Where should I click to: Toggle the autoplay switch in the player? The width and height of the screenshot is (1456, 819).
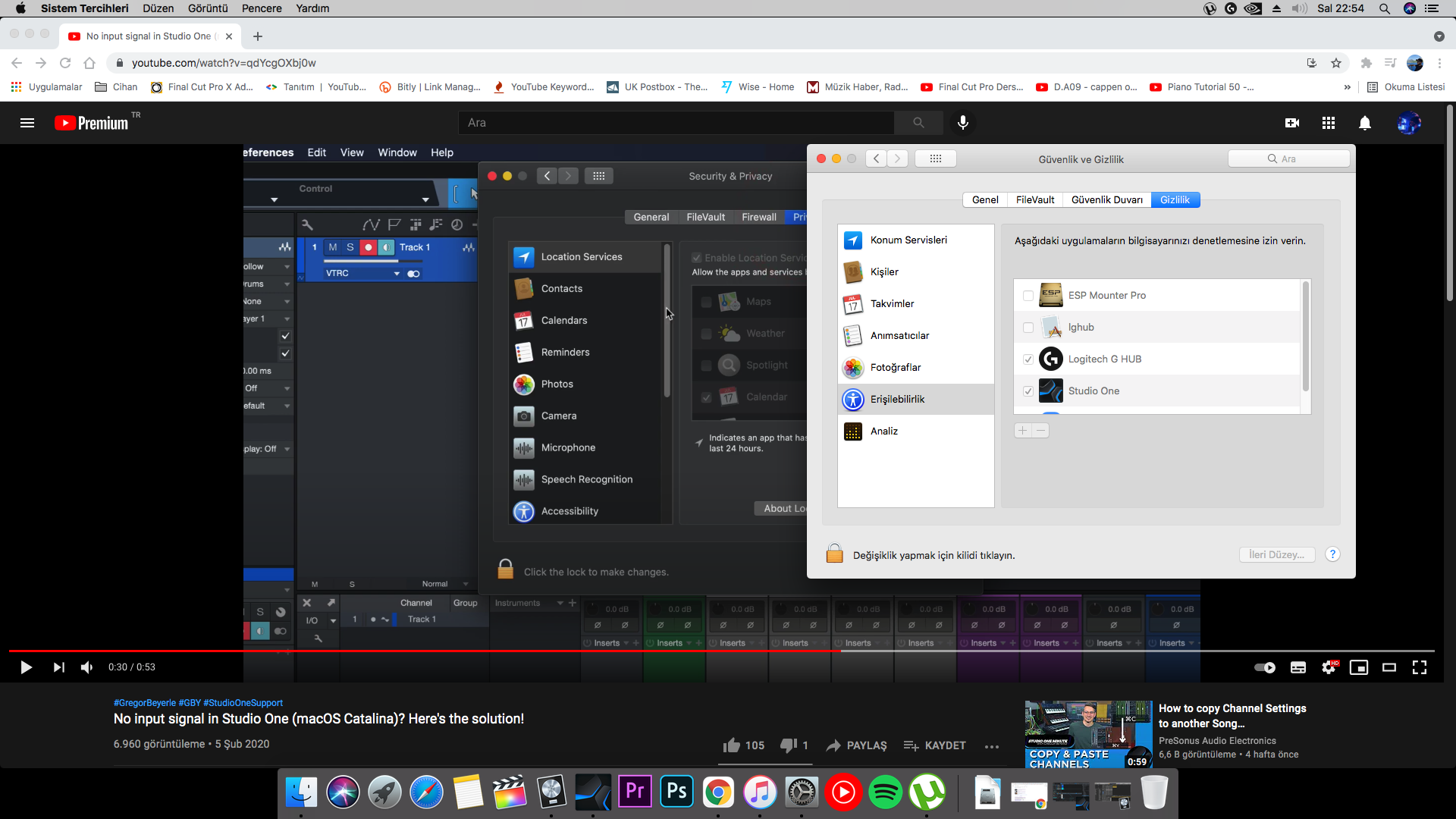[1264, 667]
